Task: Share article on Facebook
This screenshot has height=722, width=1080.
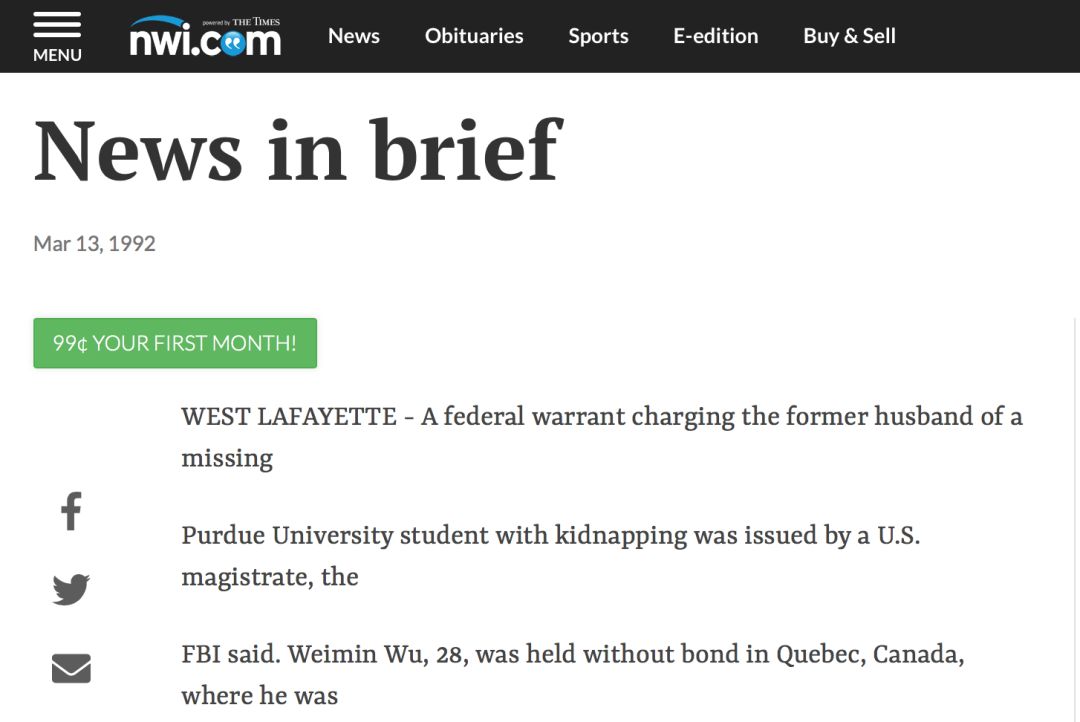Action: click(71, 511)
